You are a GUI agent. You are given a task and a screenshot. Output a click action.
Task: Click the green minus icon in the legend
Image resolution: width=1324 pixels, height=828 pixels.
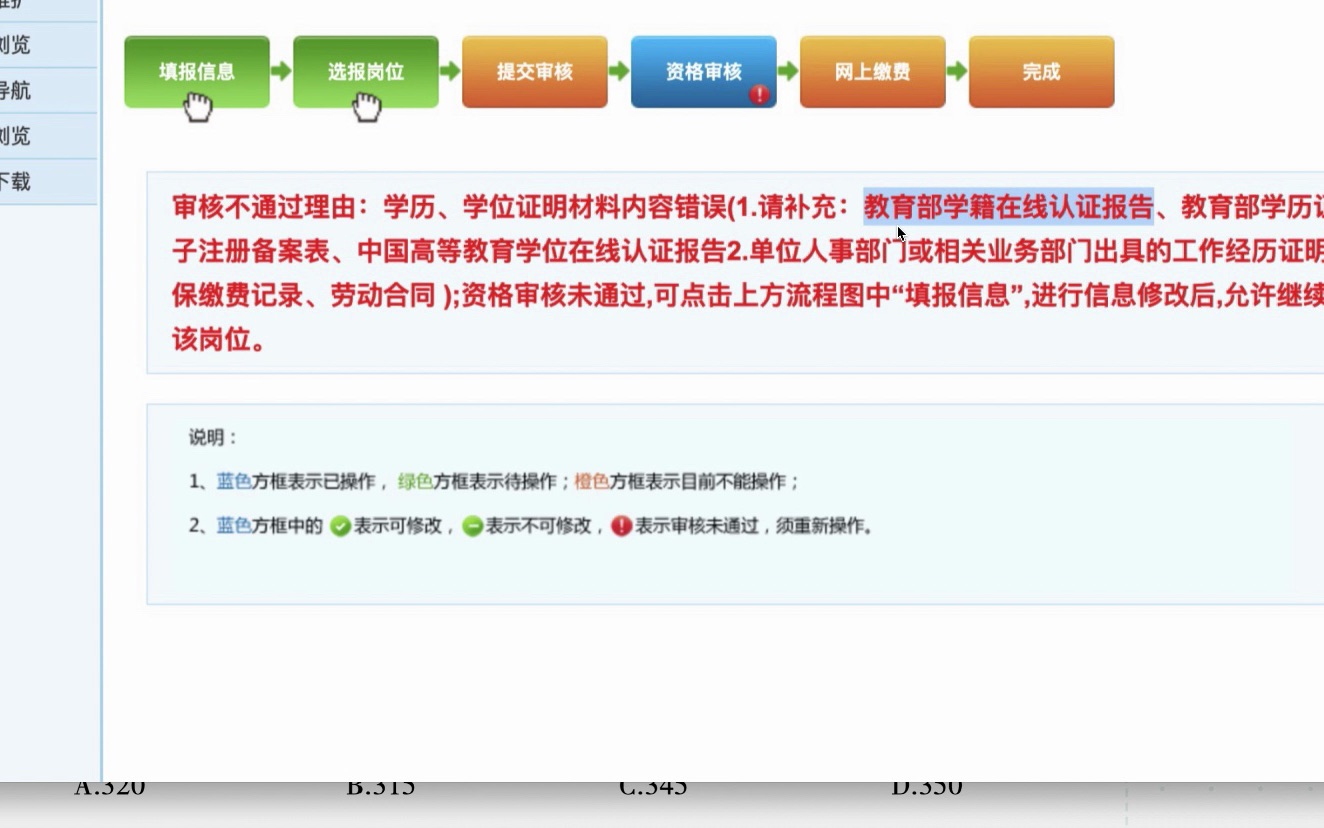(x=473, y=526)
